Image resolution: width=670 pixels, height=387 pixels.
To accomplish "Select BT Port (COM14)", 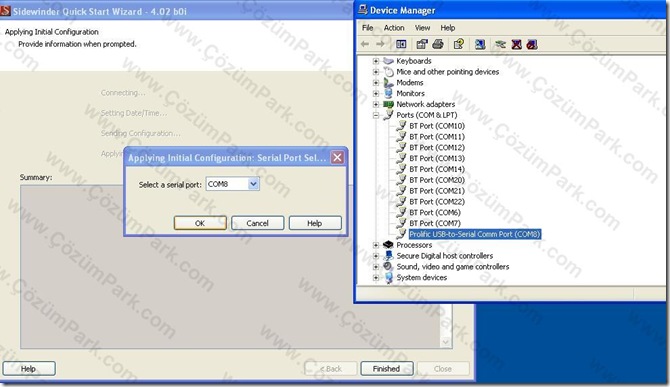I will tap(437, 169).
